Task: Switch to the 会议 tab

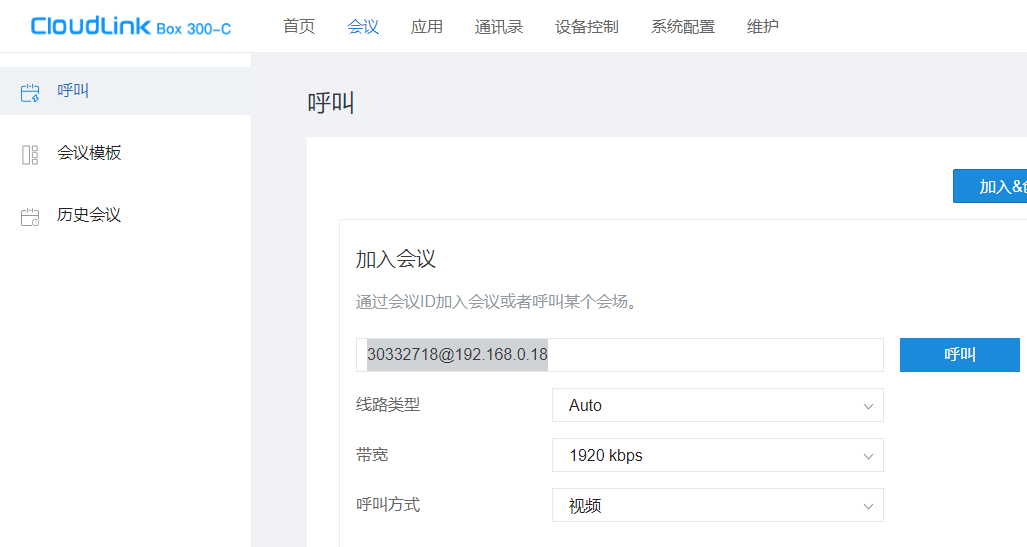Action: pos(363,27)
